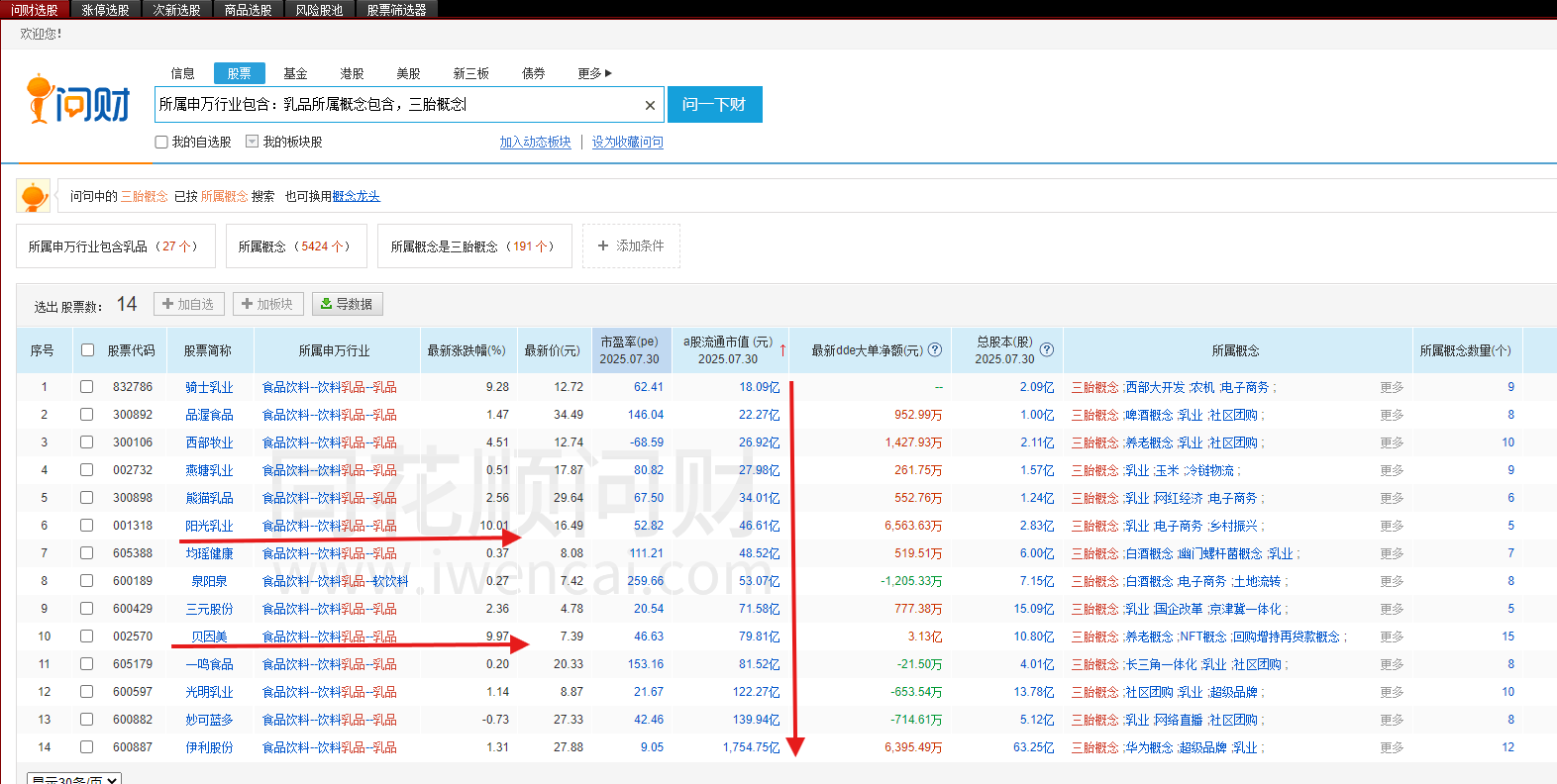Open the rows-per-page dropdown
Image resolution: width=1557 pixels, height=784 pixels.
[x=74, y=779]
